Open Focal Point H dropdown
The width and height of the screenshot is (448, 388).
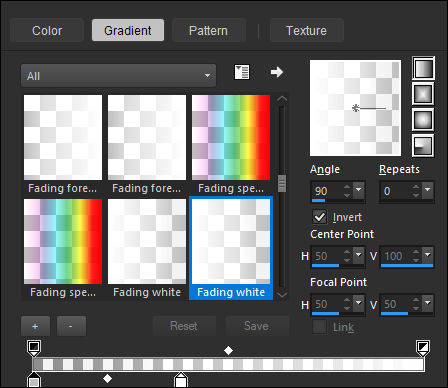tap(359, 303)
